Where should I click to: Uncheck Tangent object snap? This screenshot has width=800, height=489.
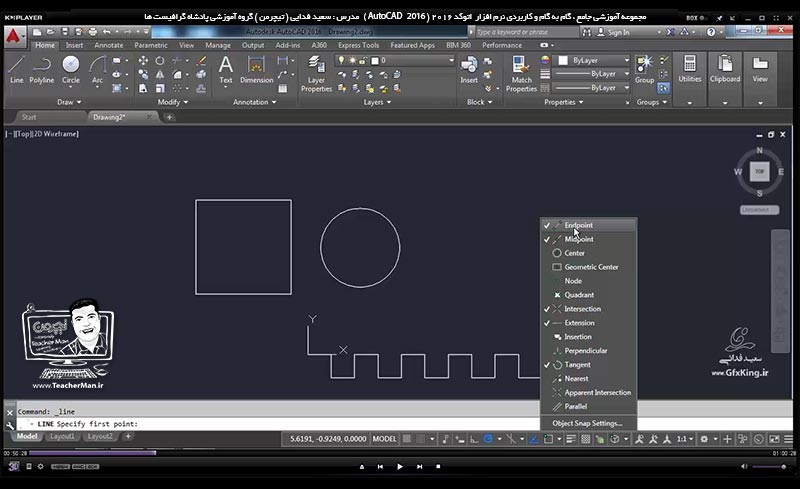click(588, 364)
